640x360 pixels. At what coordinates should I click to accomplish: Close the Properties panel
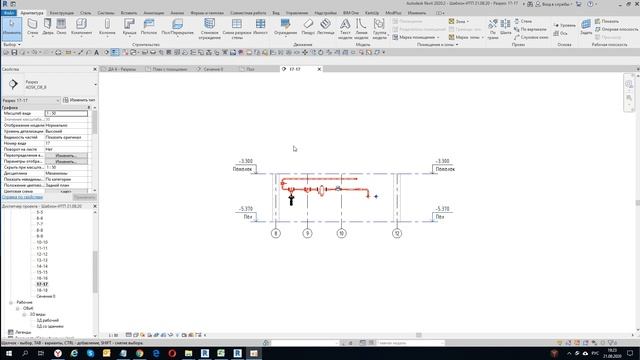[95, 69]
